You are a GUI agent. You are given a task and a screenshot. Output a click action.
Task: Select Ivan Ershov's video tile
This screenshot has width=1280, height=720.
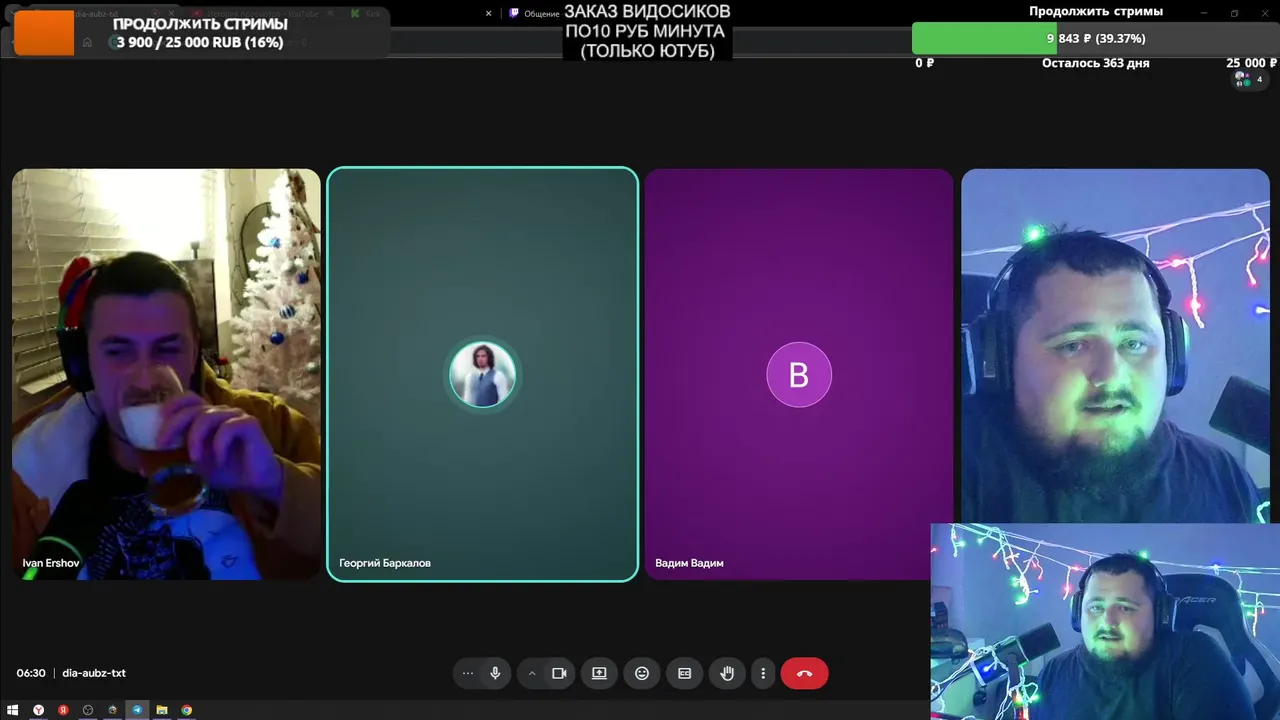166,374
